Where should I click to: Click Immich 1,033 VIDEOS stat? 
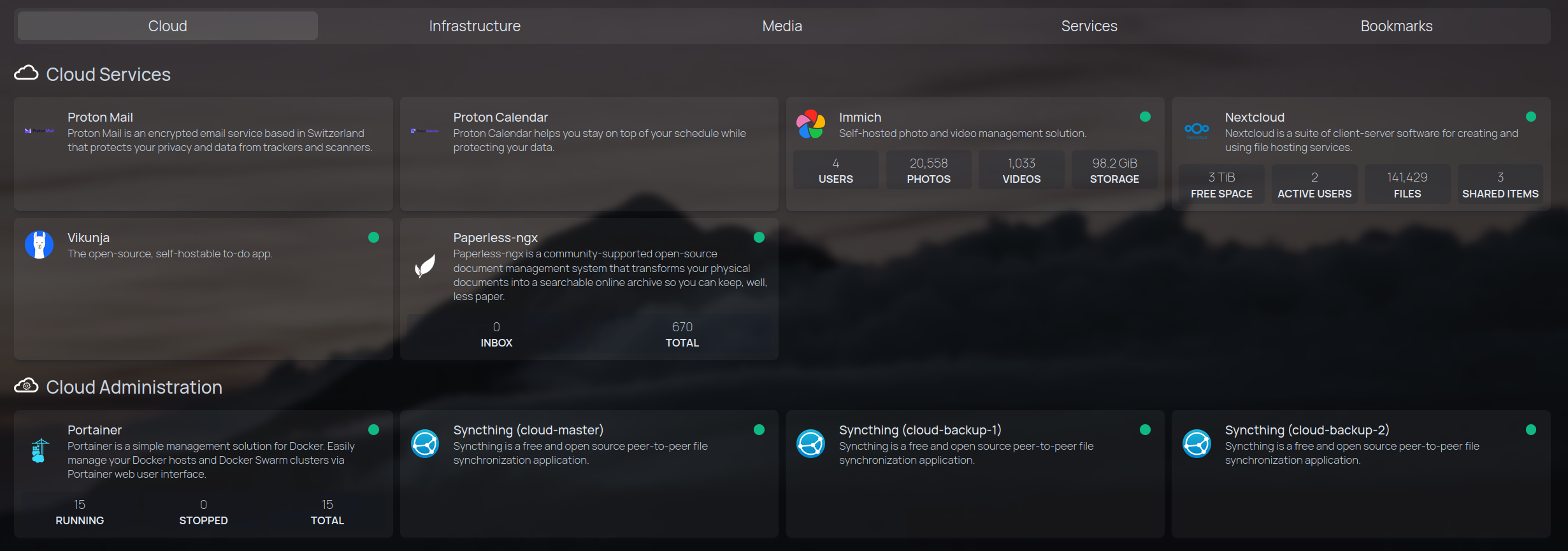pyautogui.click(x=1021, y=170)
